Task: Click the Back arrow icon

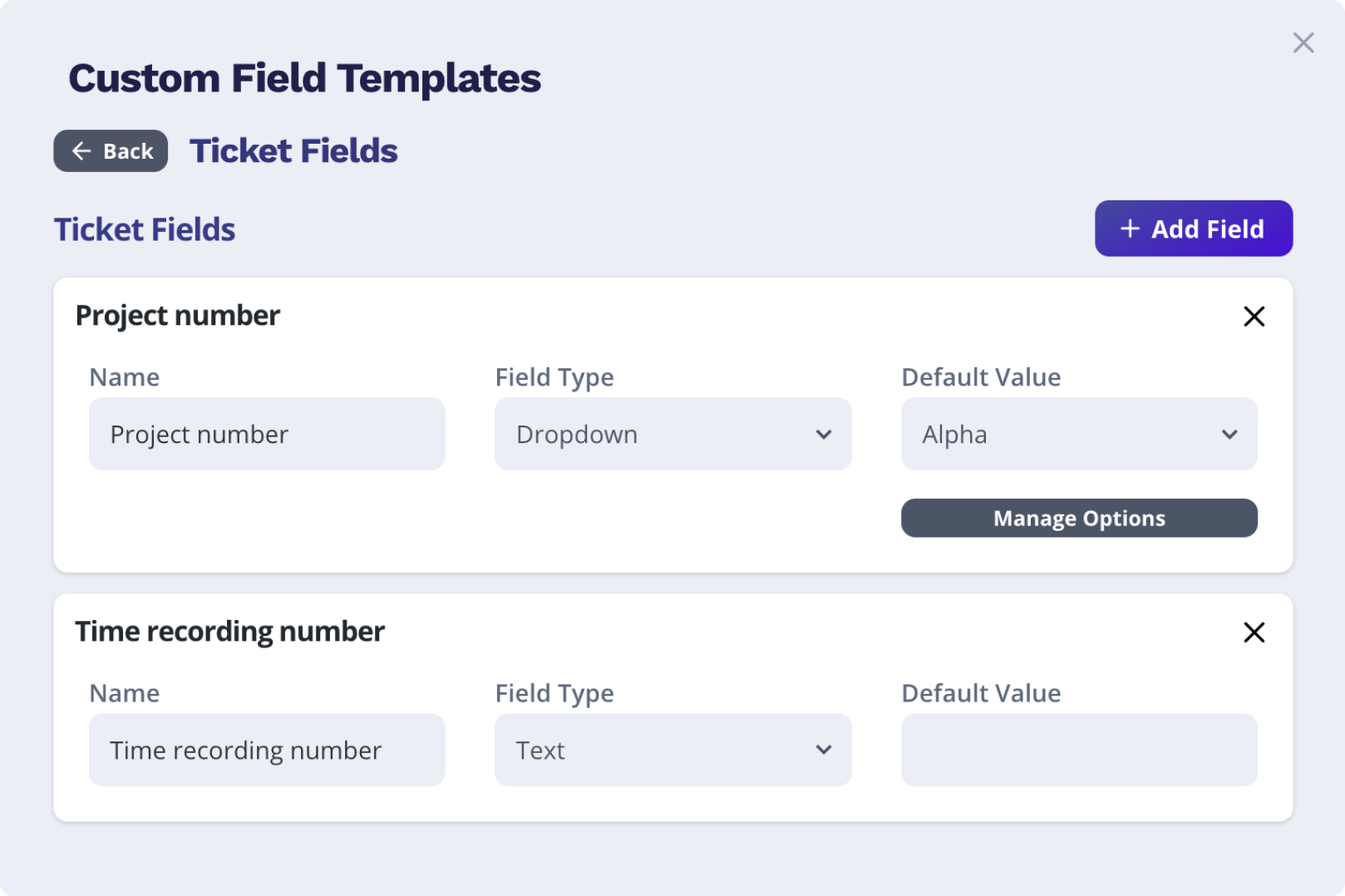Action: click(x=81, y=150)
